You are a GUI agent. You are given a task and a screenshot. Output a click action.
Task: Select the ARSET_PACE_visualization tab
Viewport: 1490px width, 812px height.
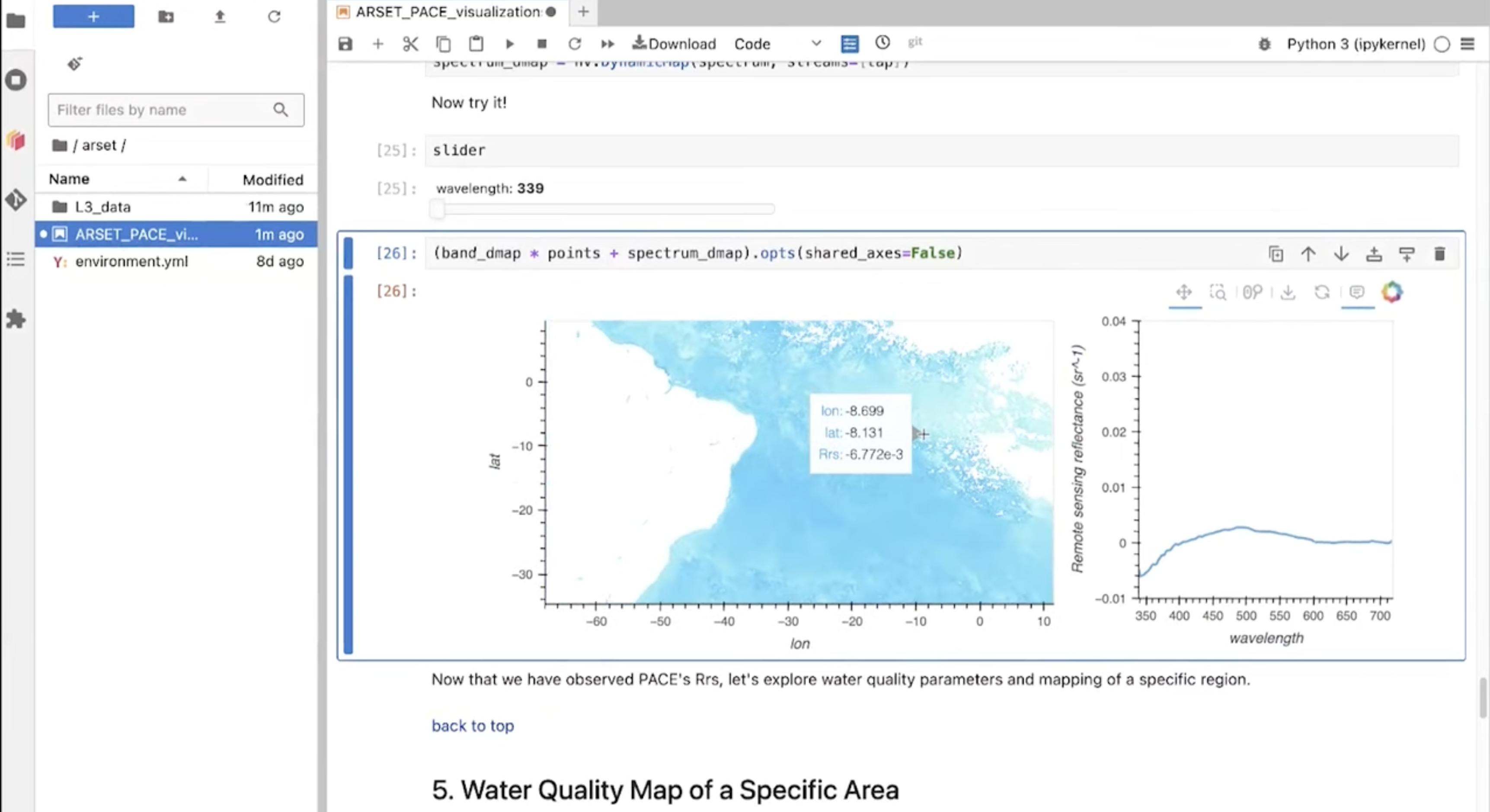pos(447,12)
